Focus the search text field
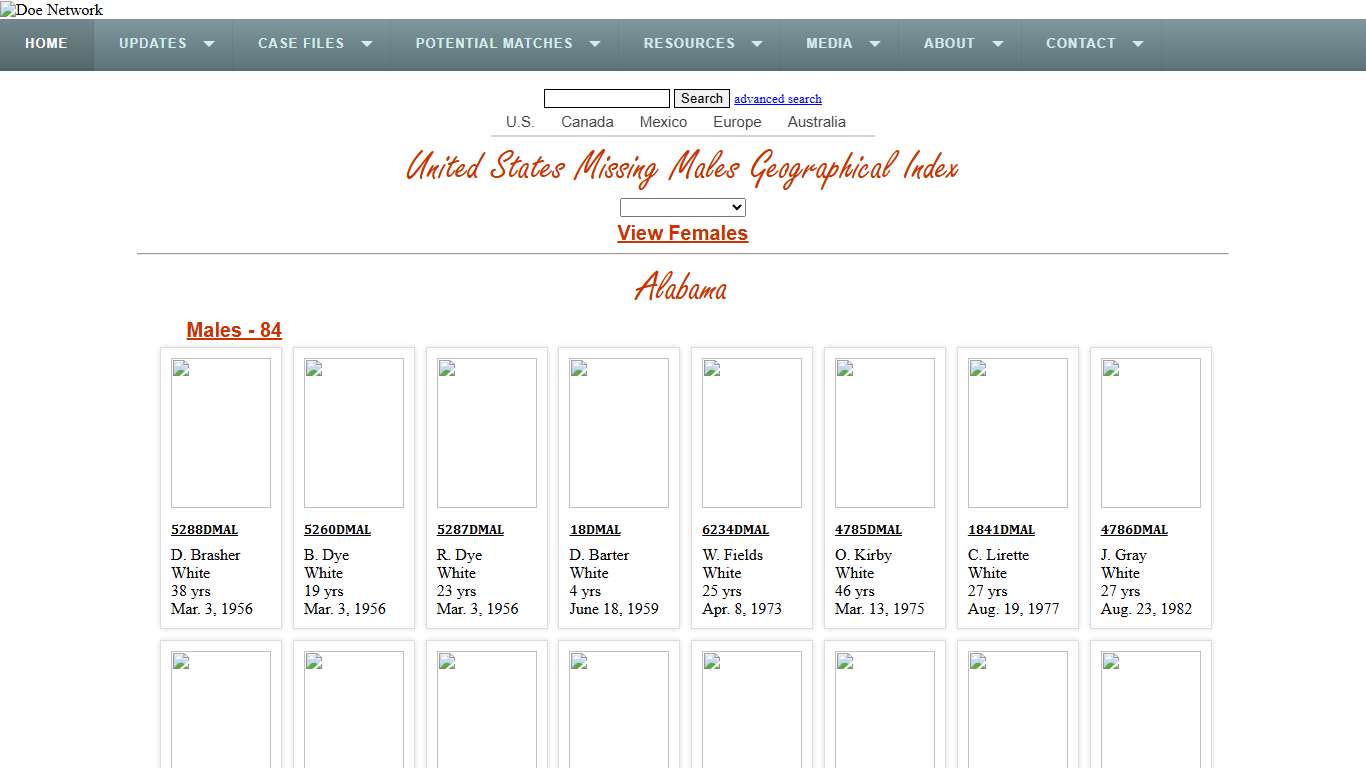The height and width of the screenshot is (768, 1366). pos(606,99)
